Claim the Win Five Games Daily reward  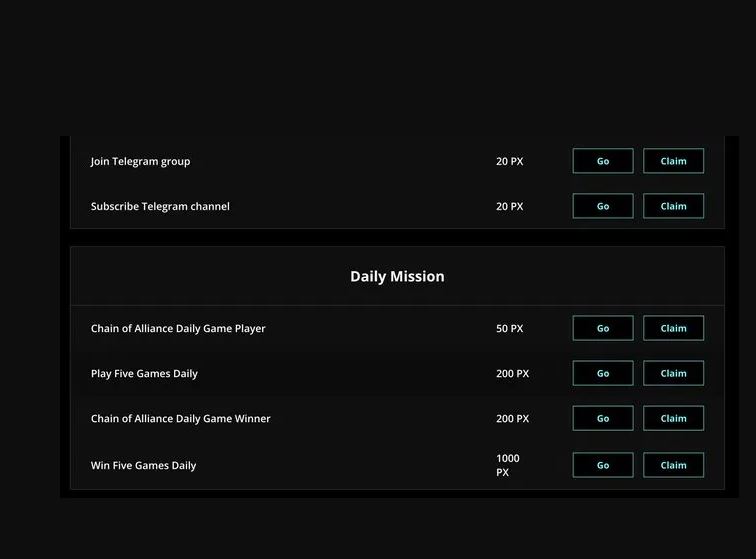673,465
